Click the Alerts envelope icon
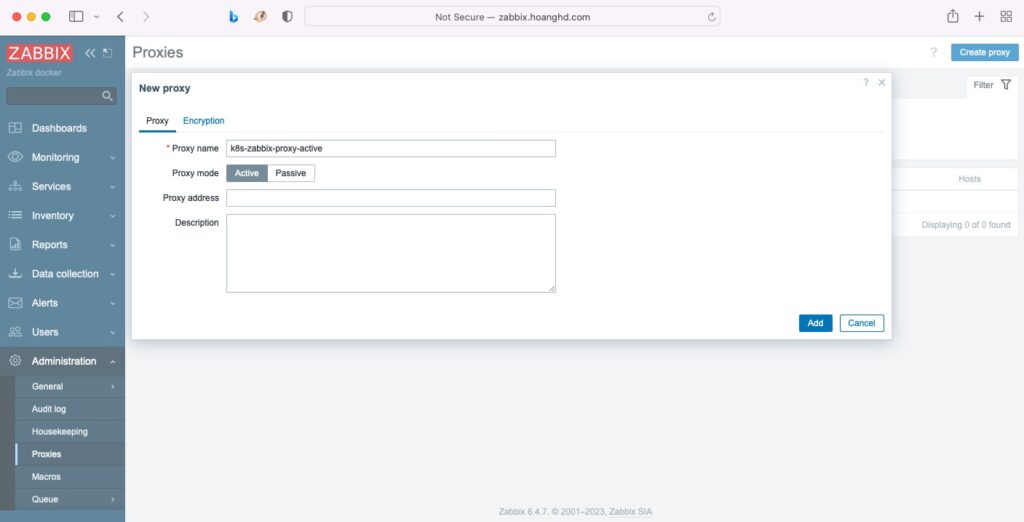This screenshot has width=1024, height=522. coord(15,302)
